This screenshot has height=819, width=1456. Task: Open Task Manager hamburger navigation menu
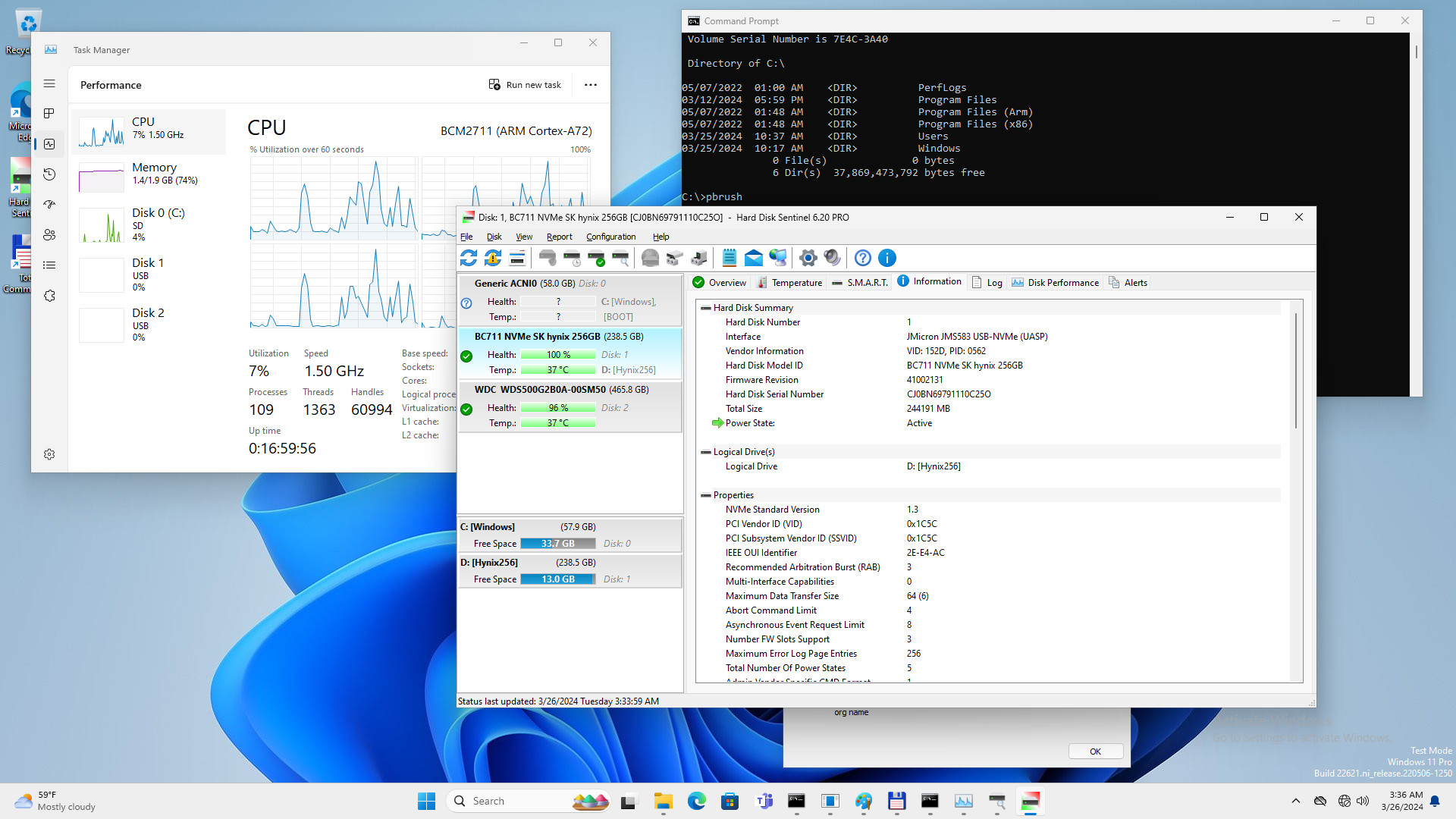click(x=49, y=83)
